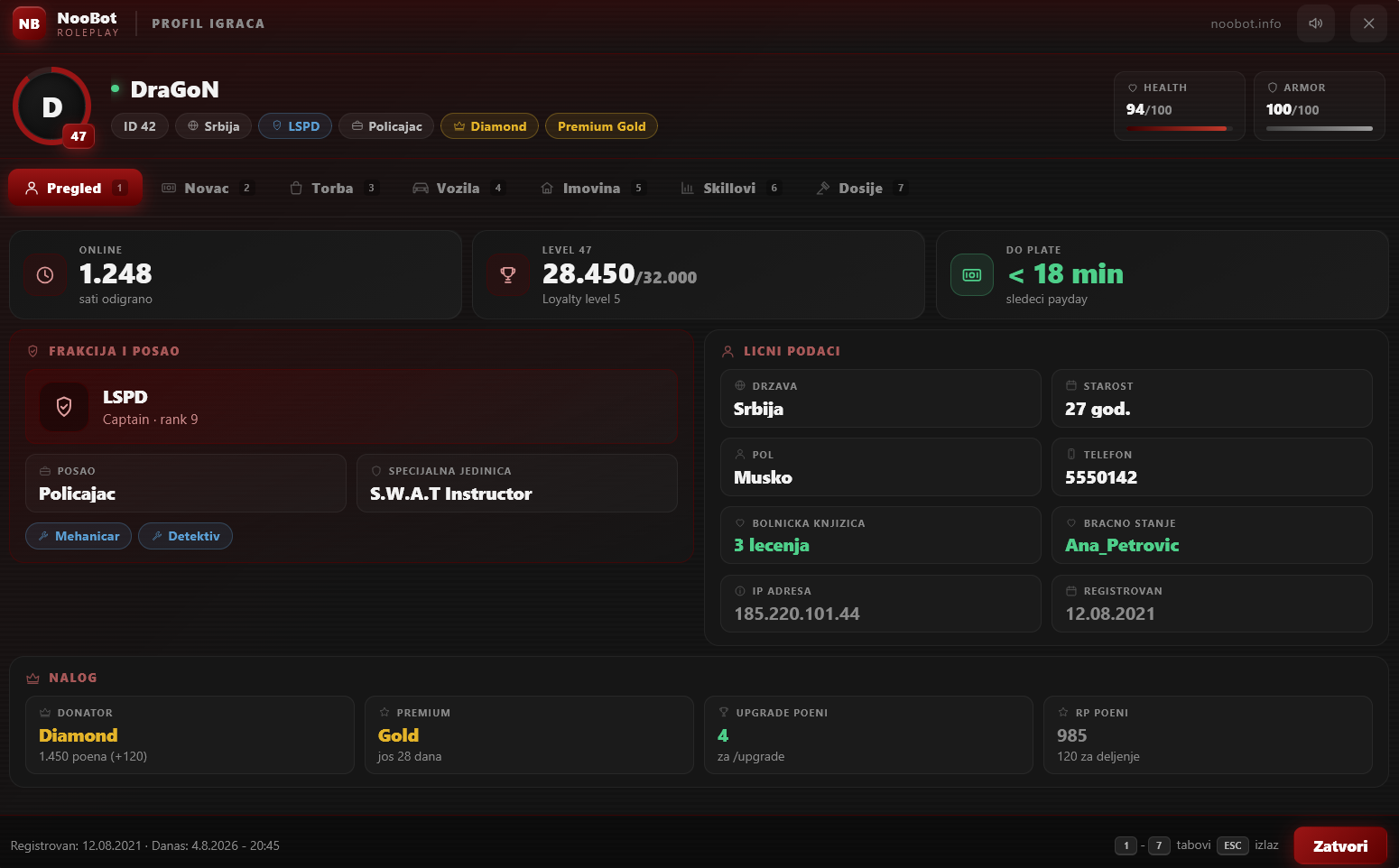Switch to the Torba tab
1399x868 pixels.
pos(333,188)
